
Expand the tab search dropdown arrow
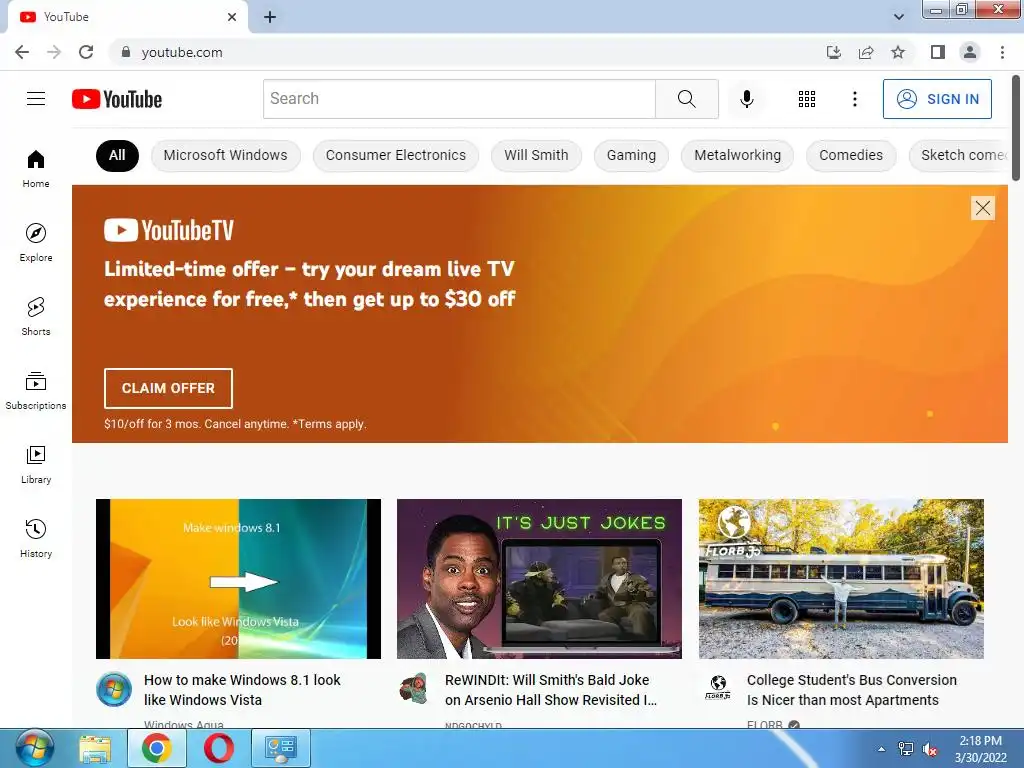[x=899, y=17]
